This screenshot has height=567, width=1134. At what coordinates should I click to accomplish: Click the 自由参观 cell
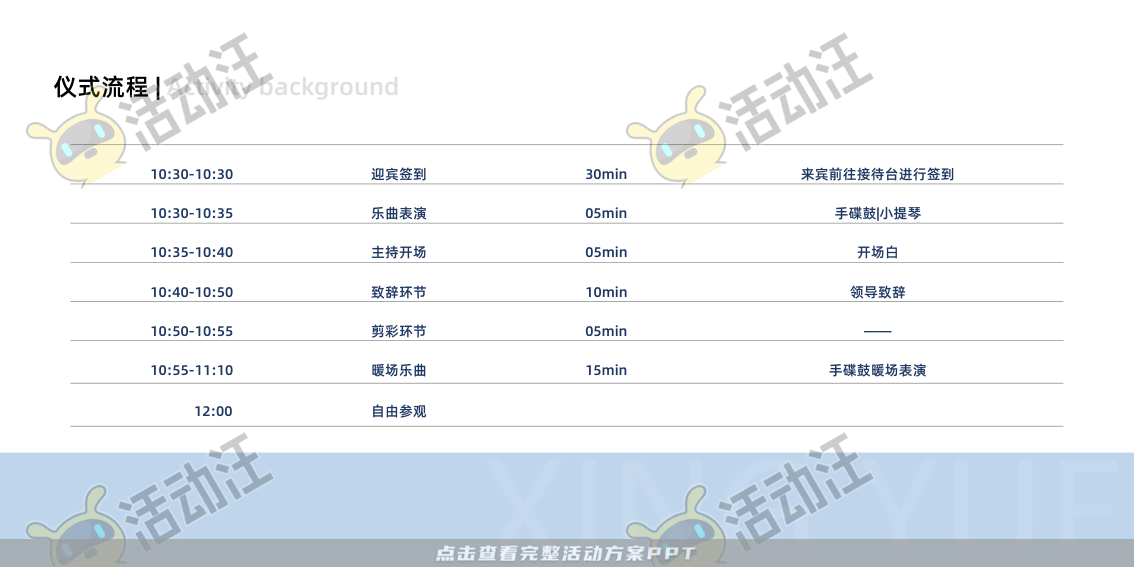tap(398, 412)
